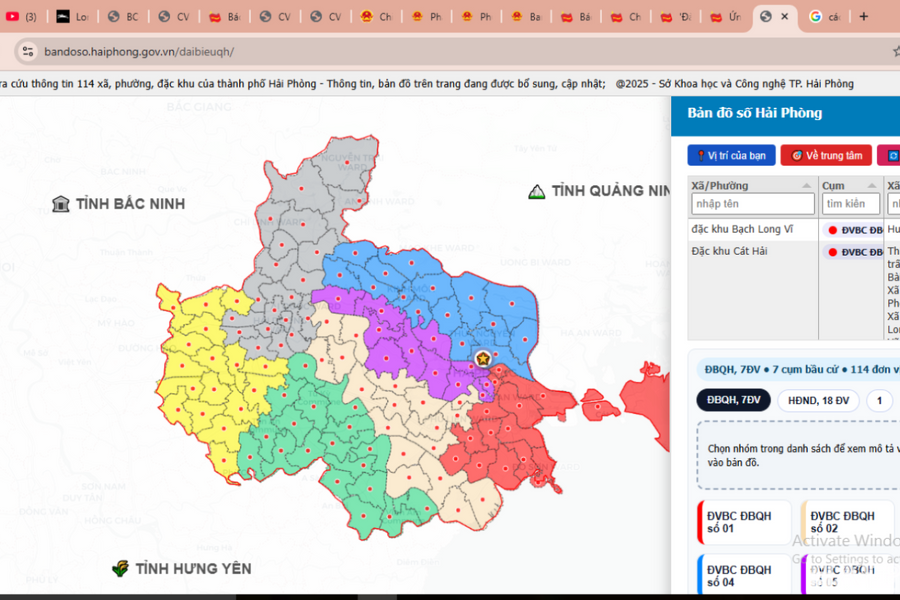
Task: Sort the Cụm column with its arrow
Action: point(872,185)
